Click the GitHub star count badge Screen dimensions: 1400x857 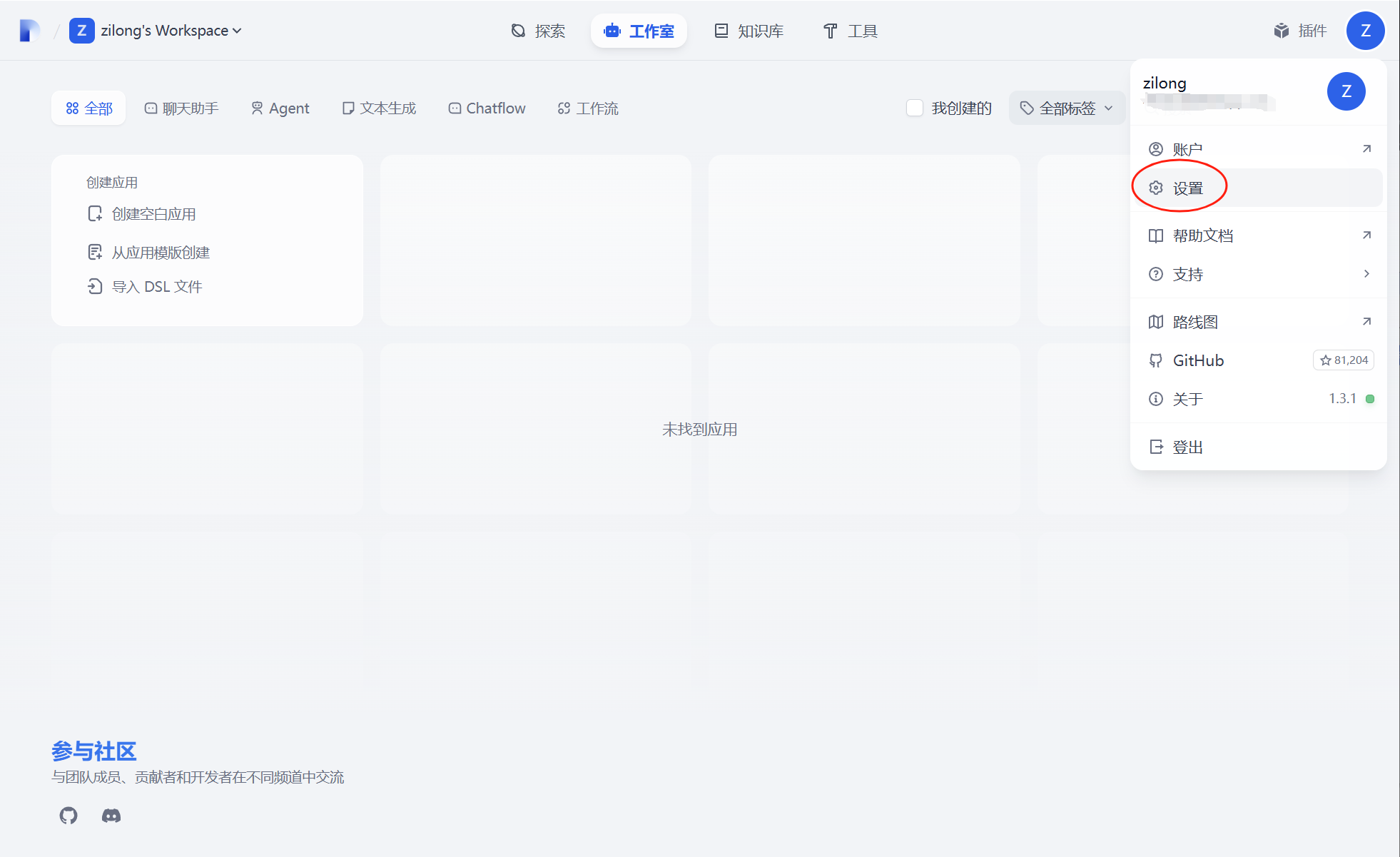click(x=1343, y=360)
